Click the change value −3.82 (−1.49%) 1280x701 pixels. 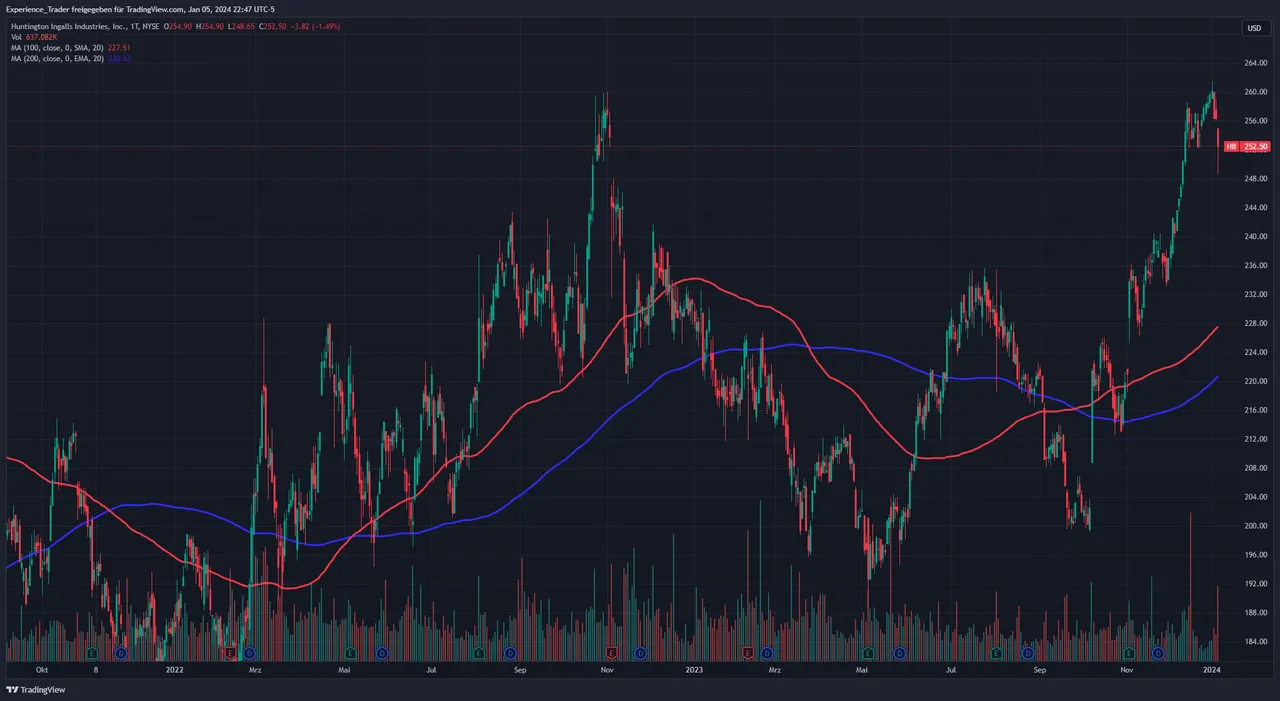(x=315, y=26)
